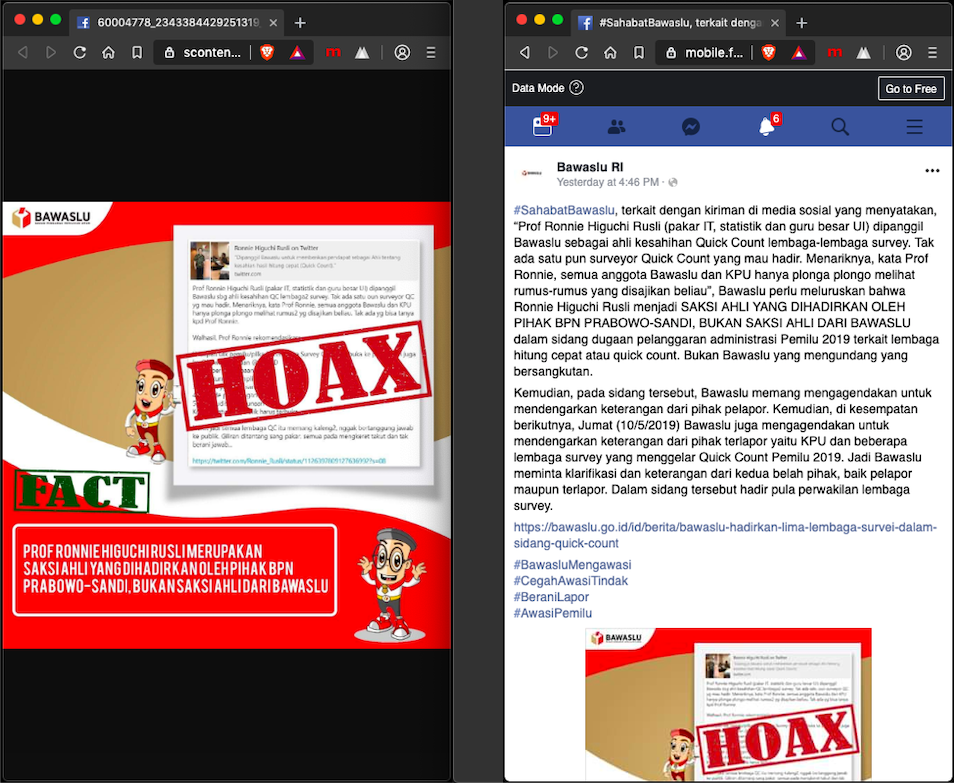This screenshot has width=954, height=783.
Task: Open Brave main menu in mobile.f... window
Action: (x=931, y=52)
